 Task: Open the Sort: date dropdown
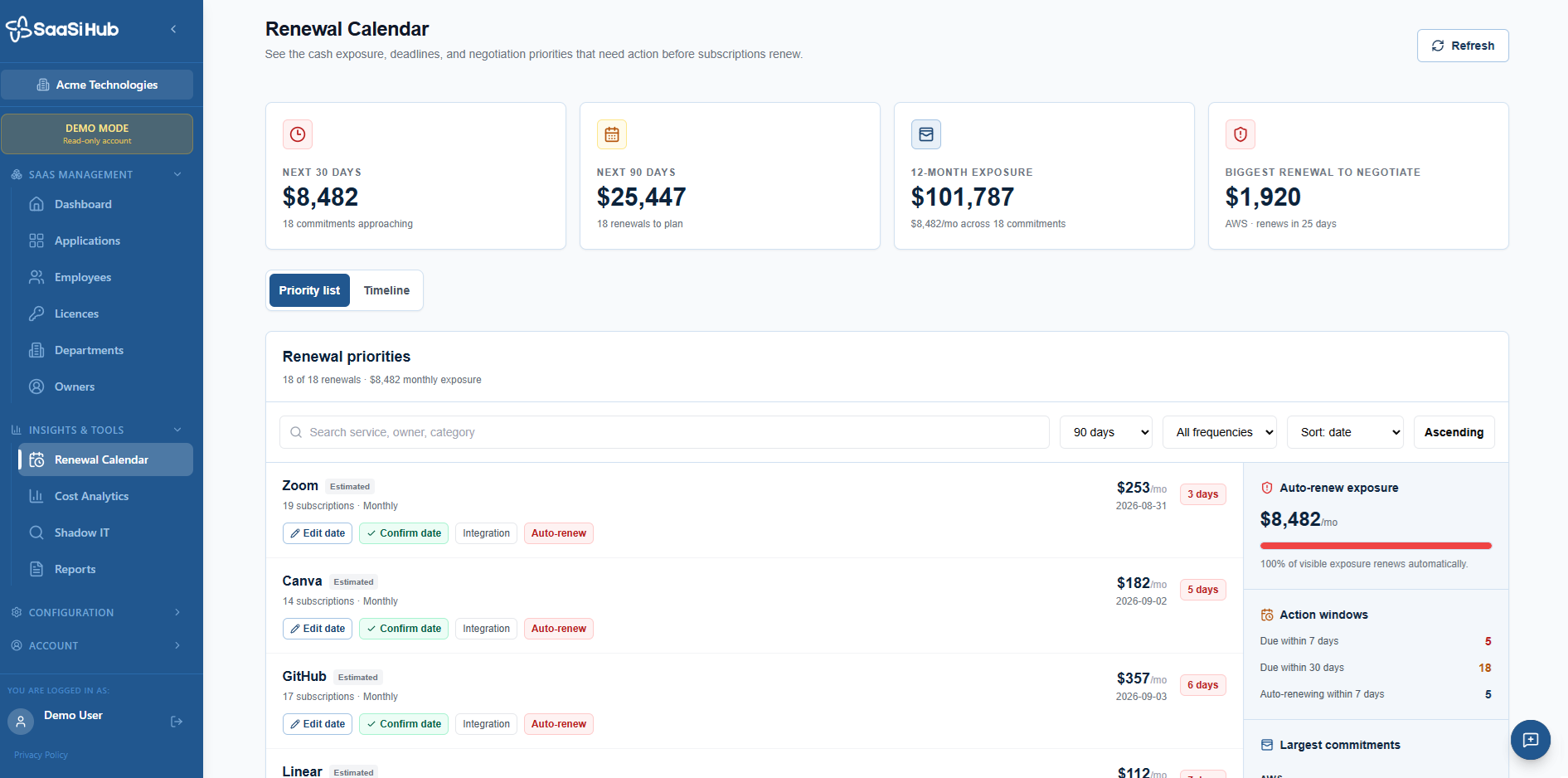click(1345, 432)
